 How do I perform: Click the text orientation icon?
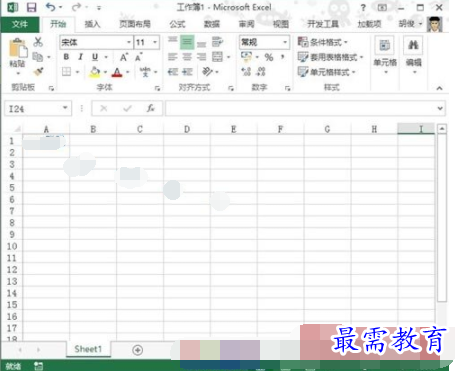(207, 72)
